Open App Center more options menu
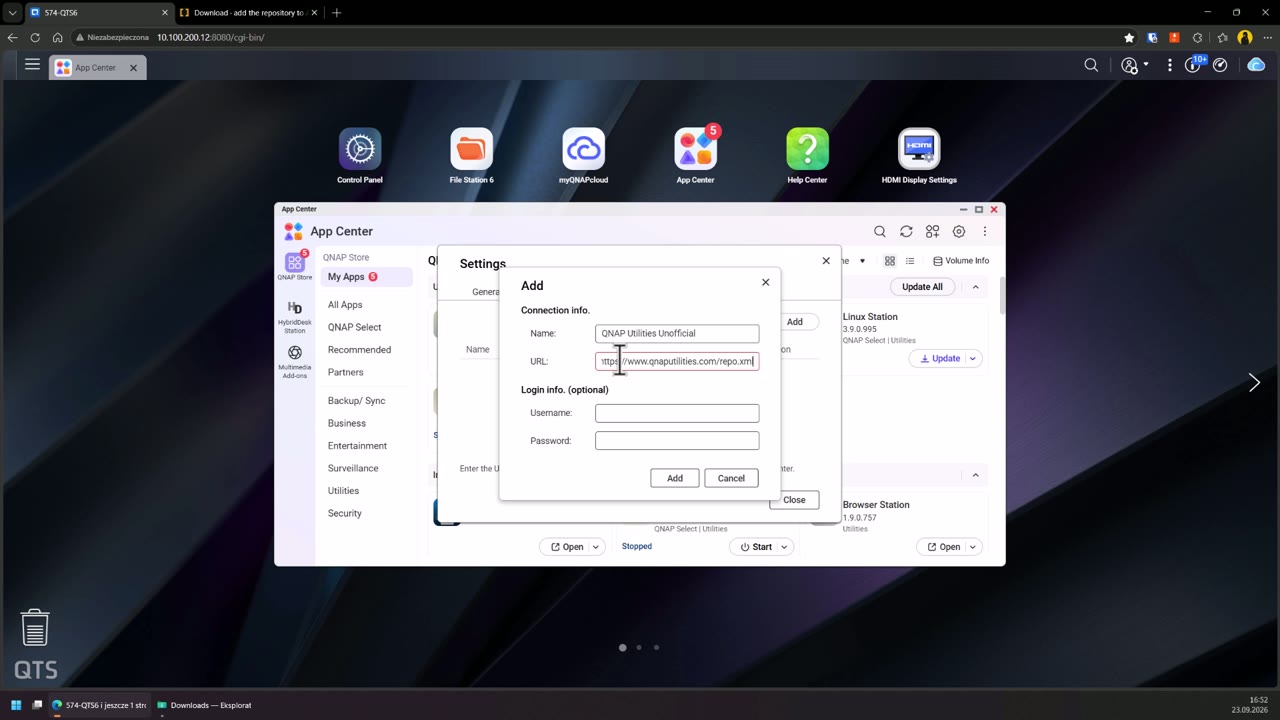This screenshot has height=720, width=1280. click(x=985, y=231)
